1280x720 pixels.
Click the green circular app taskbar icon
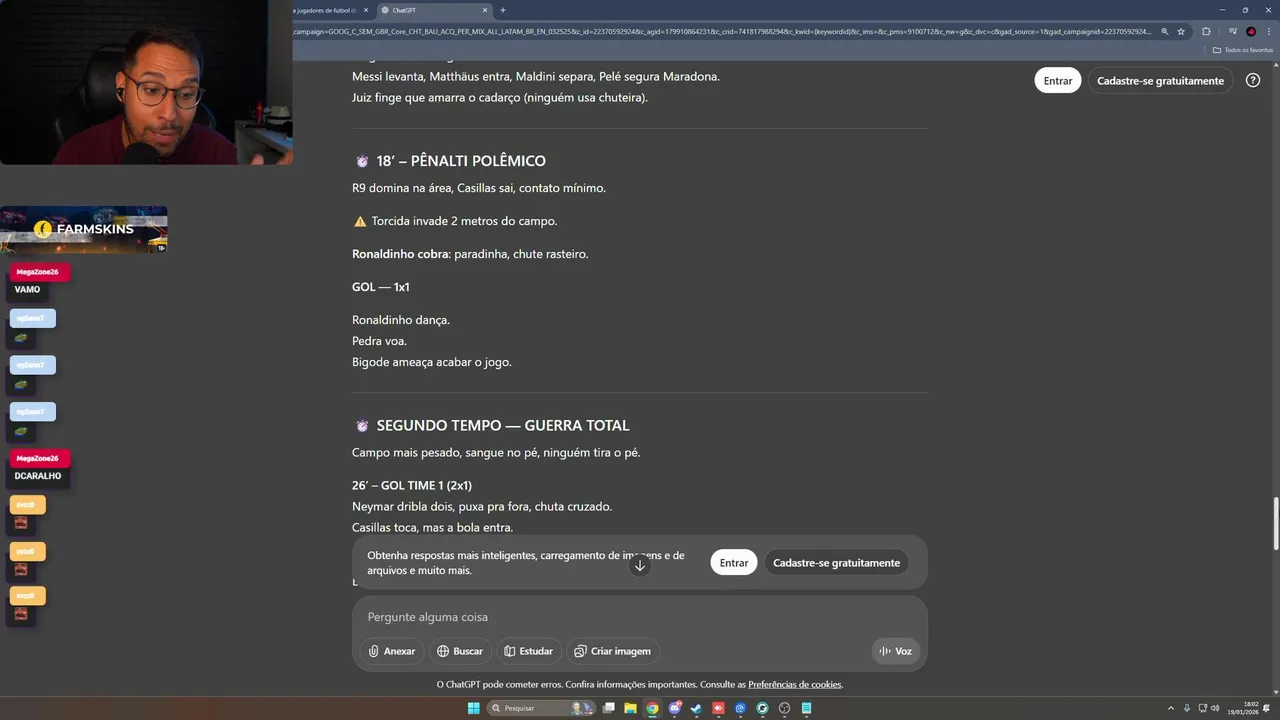(x=762, y=708)
